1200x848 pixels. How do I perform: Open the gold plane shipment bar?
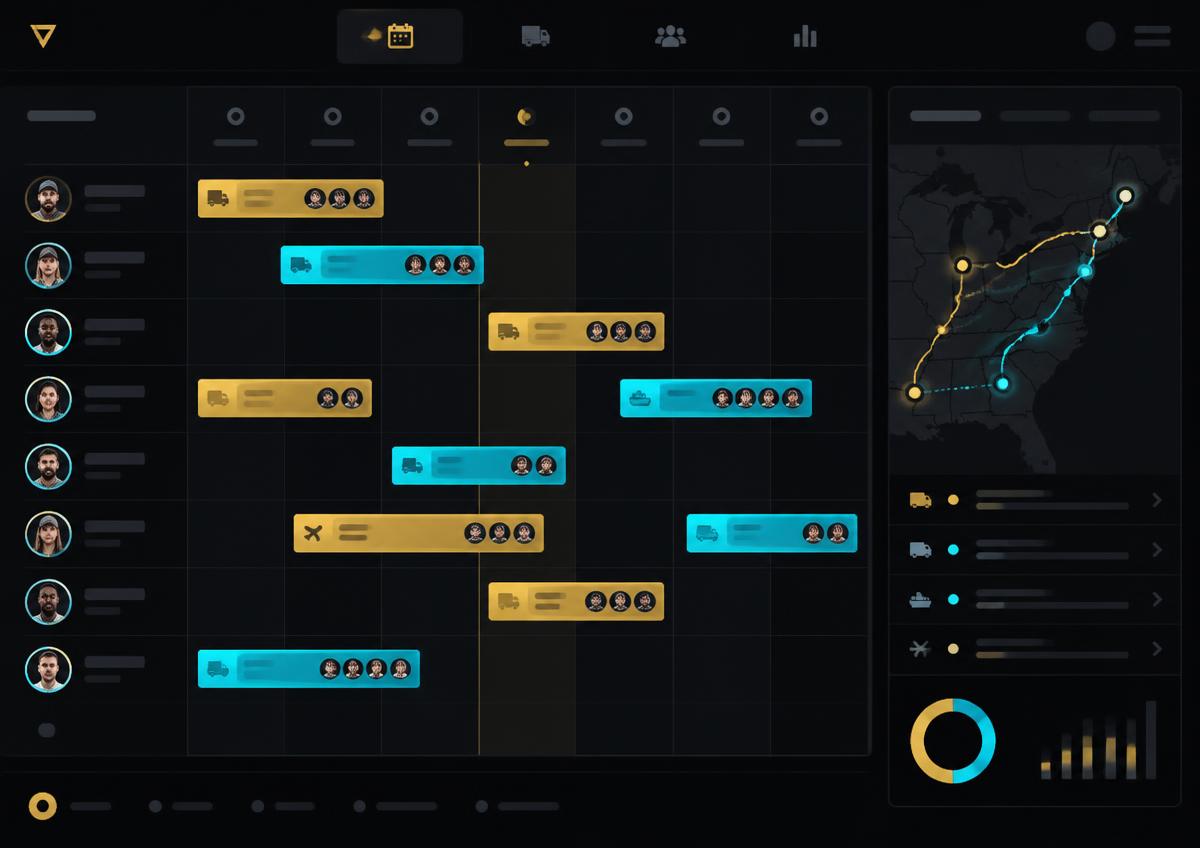click(x=419, y=533)
